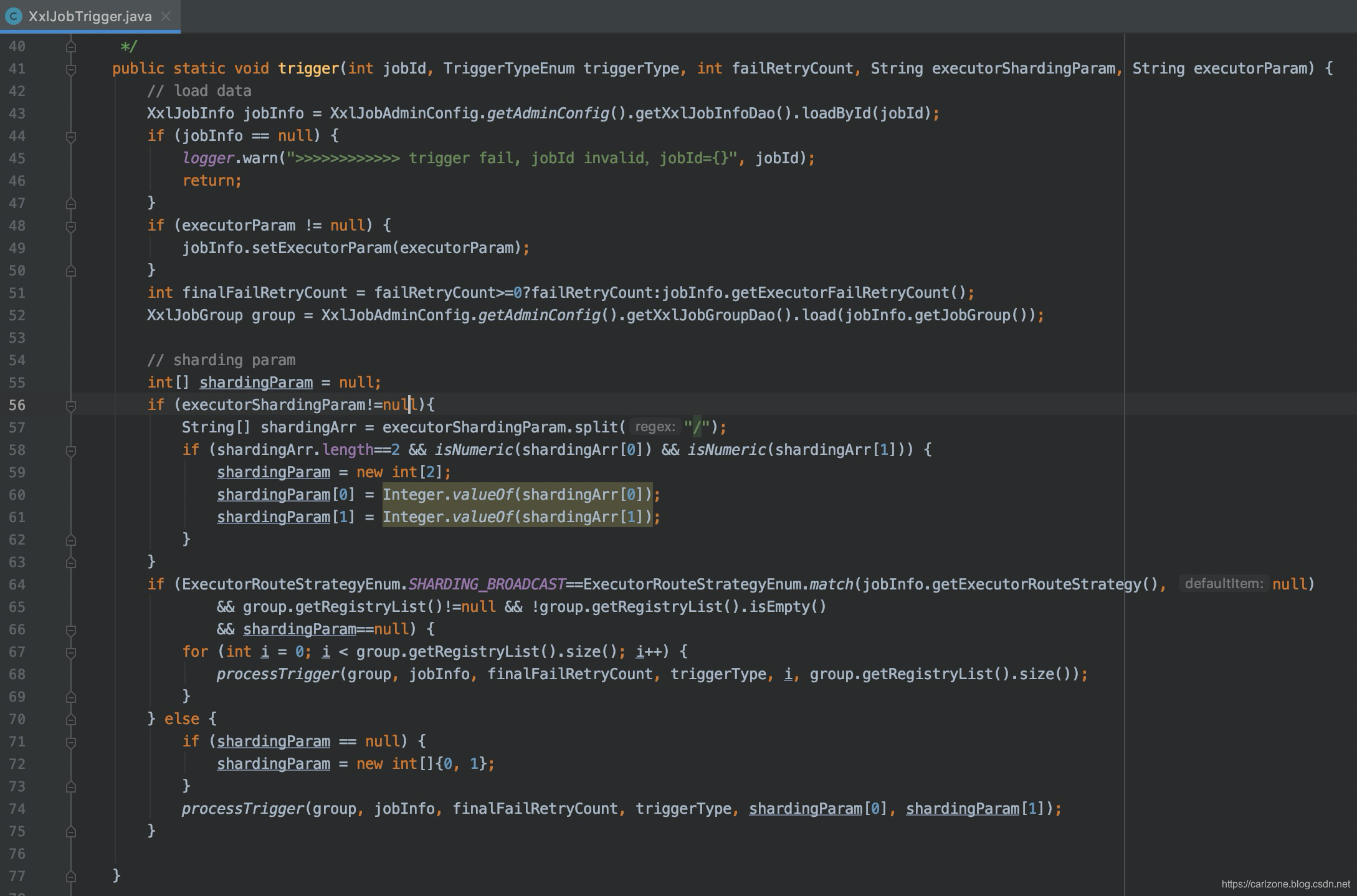Image resolution: width=1357 pixels, height=896 pixels.
Task: Click fold end marker at line 69
Action: coord(71,697)
